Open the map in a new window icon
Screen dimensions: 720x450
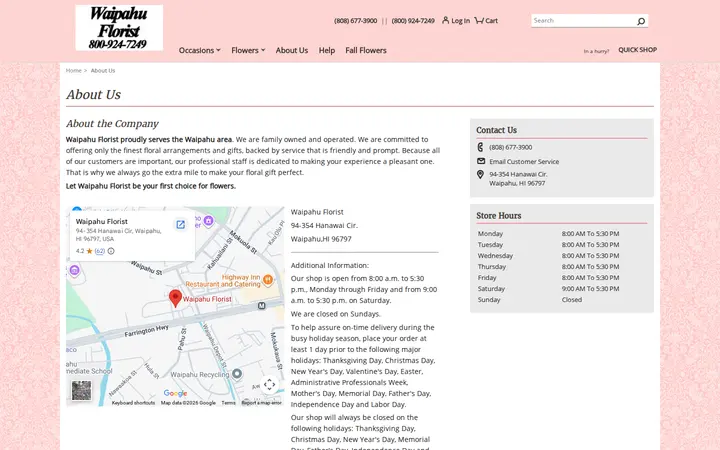pos(180,225)
